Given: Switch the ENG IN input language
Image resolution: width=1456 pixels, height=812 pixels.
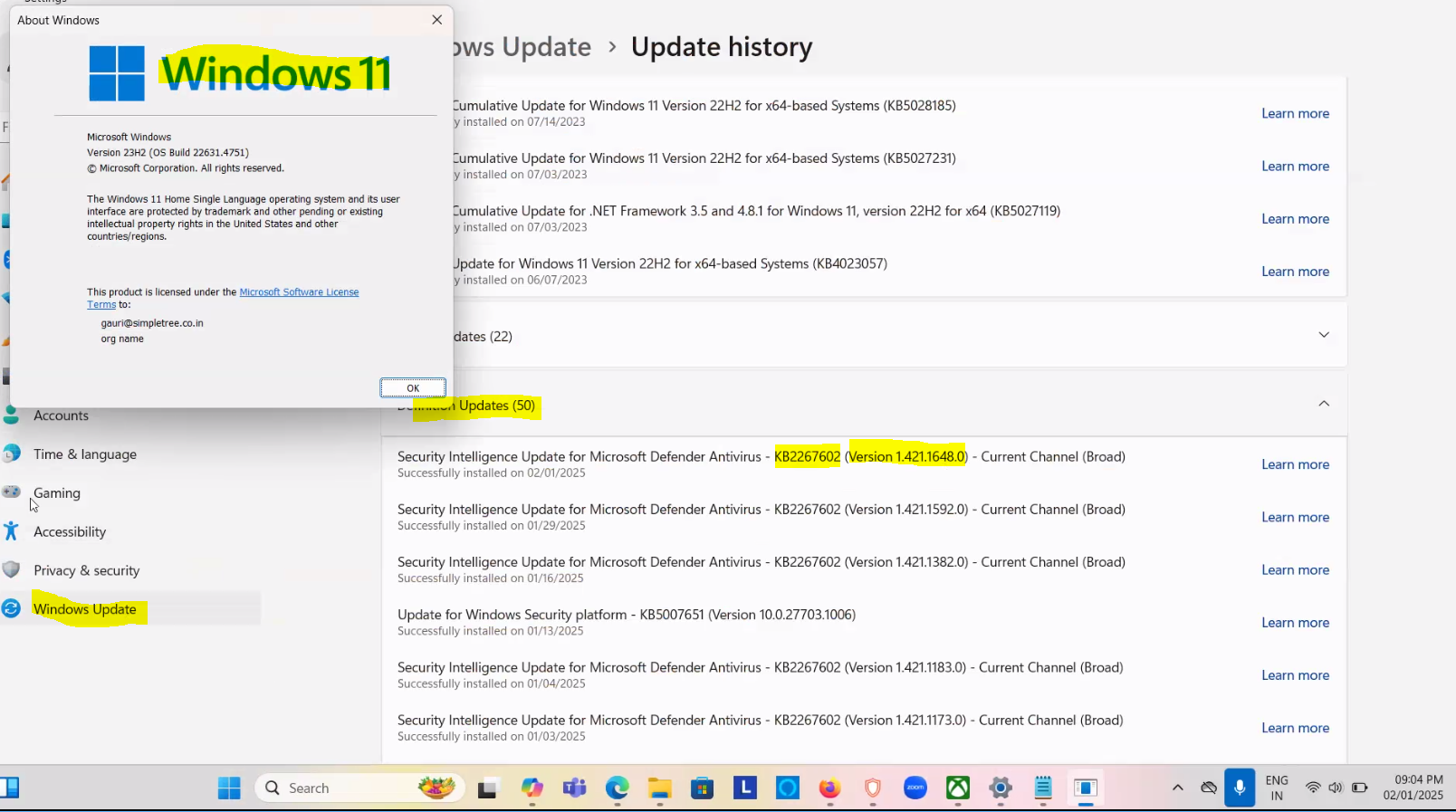Looking at the screenshot, I should [1277, 788].
